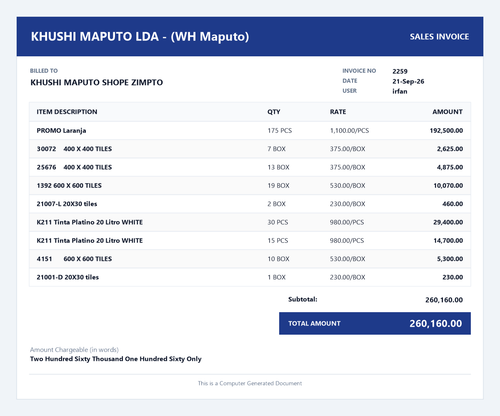Click the SALES INVOICE header label

pyautogui.click(x=439, y=37)
